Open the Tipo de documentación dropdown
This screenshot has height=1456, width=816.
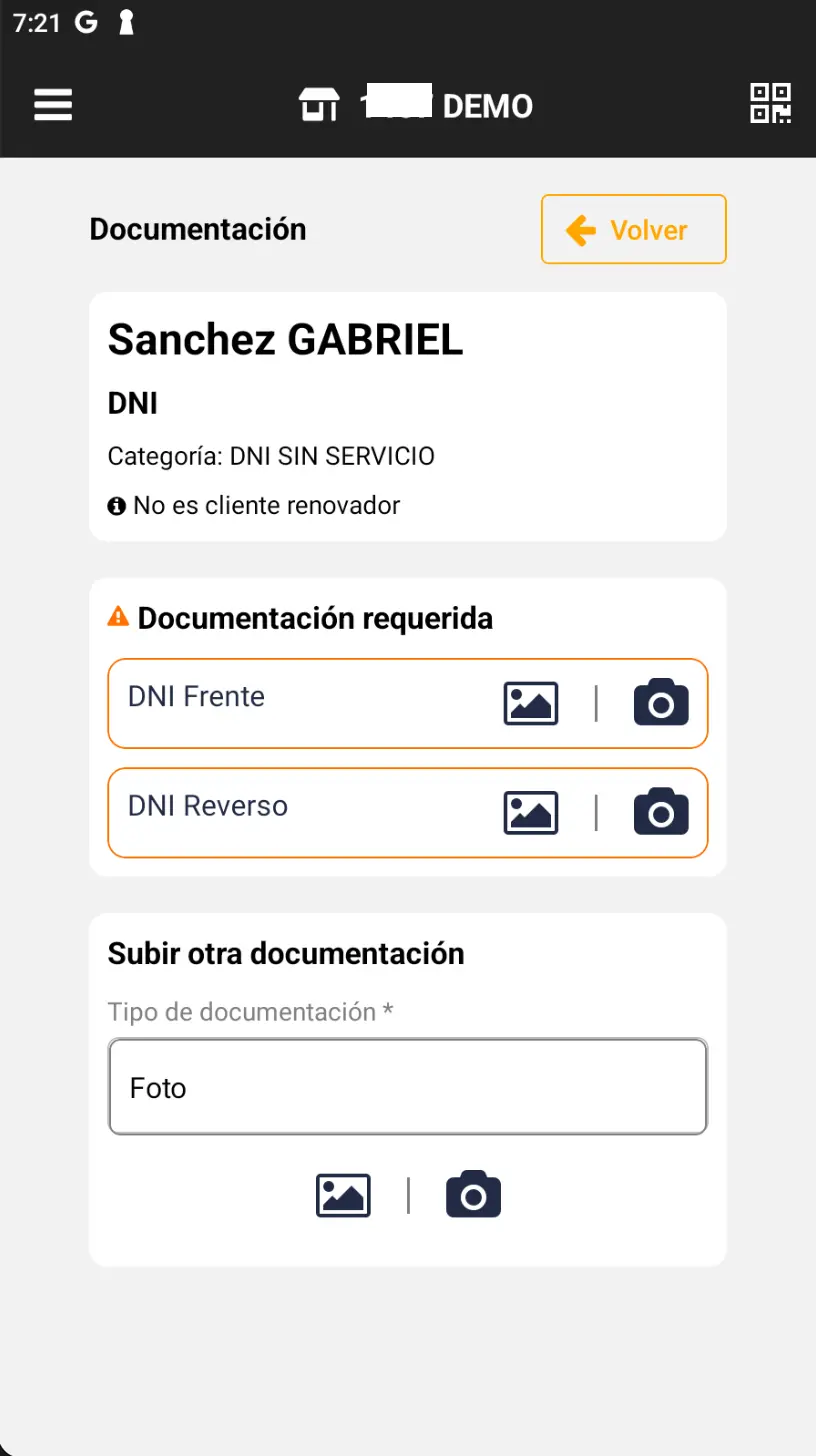click(407, 1087)
